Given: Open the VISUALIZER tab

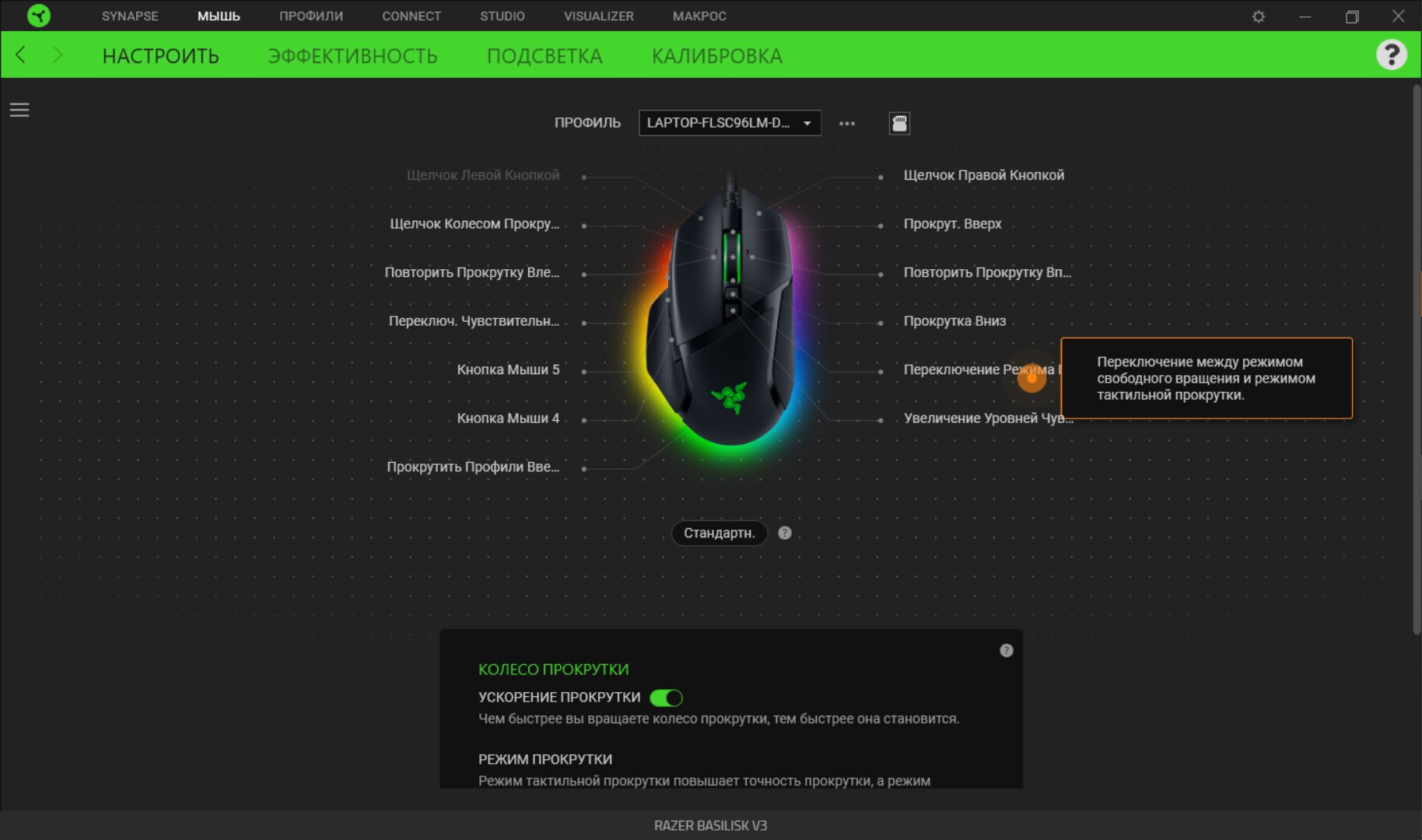Looking at the screenshot, I should click(x=599, y=16).
